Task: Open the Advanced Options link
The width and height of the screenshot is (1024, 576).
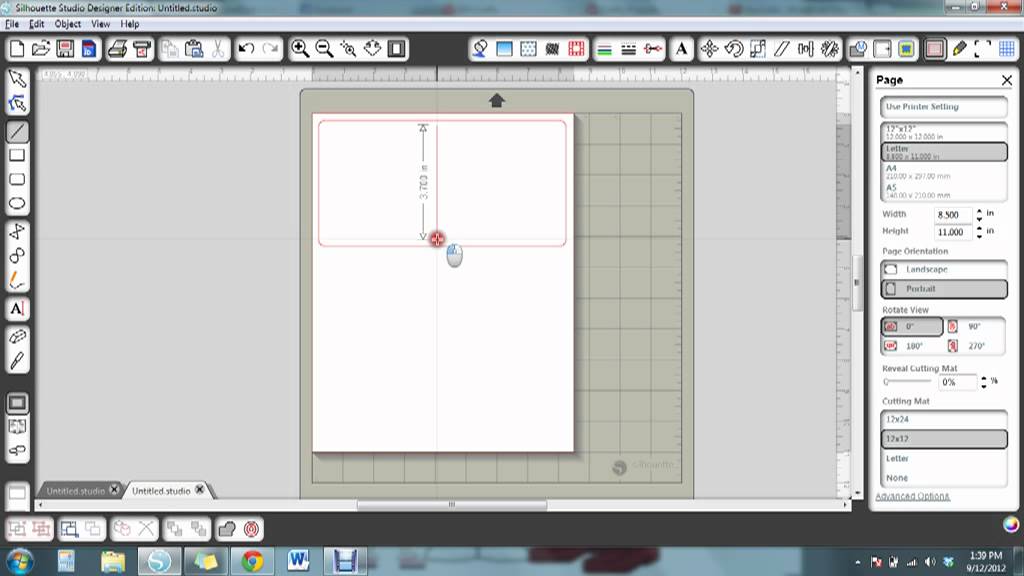Action: click(x=912, y=496)
